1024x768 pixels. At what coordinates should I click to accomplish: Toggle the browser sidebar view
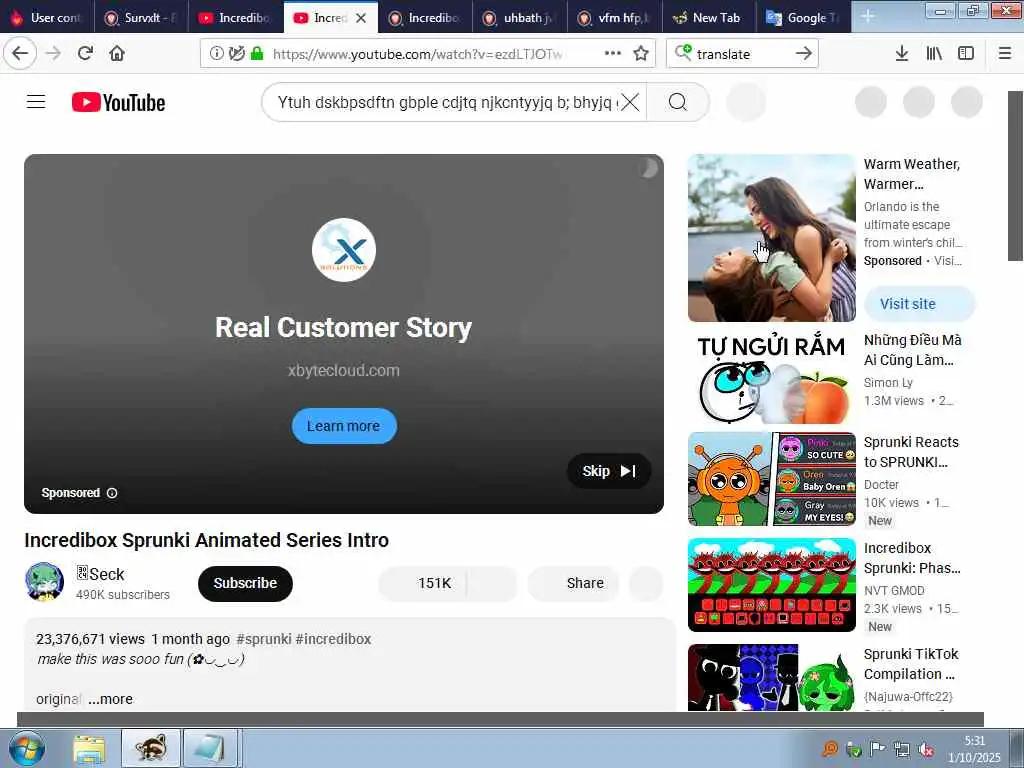click(x=966, y=54)
